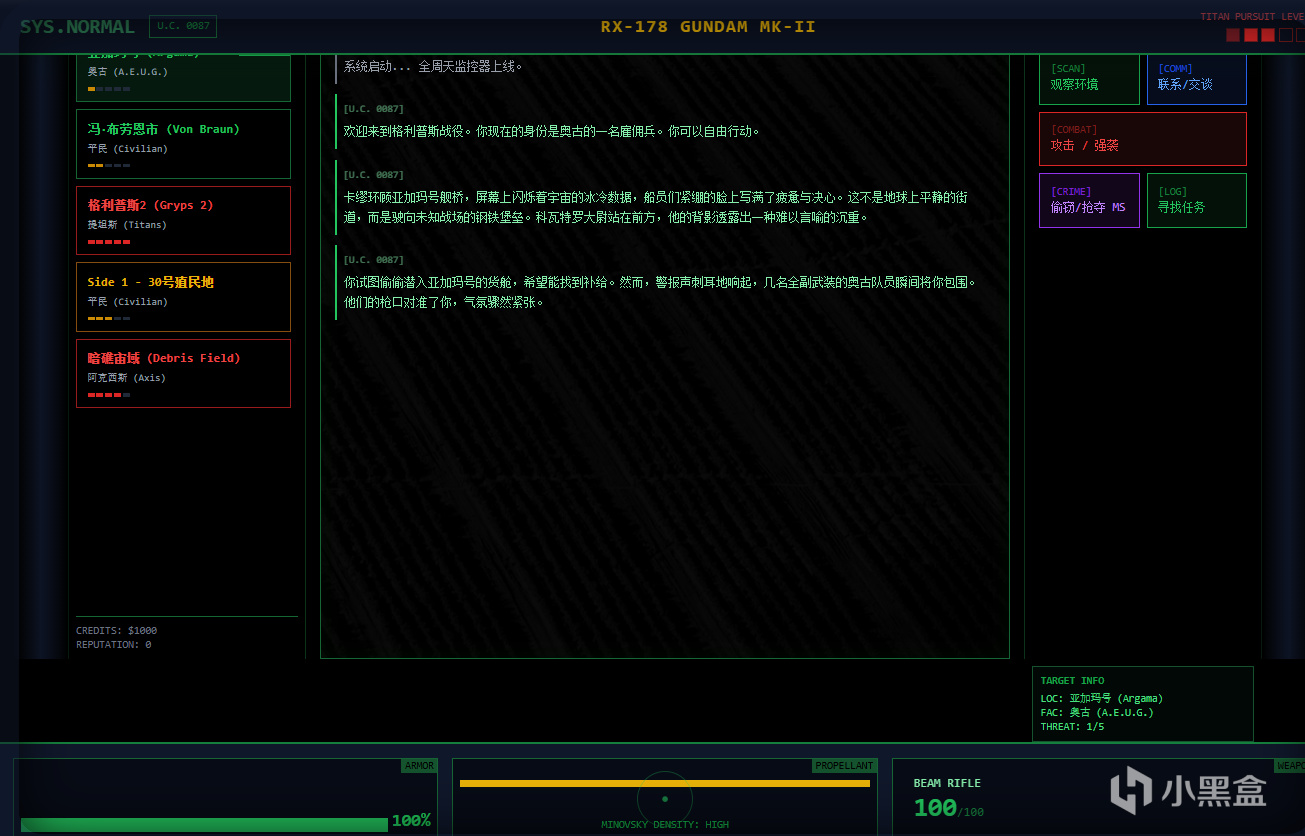Screen dimensions: 1305x836
Task: Click the FAC: 奥古 (A.E.U.G.) target line
Action: coord(1097,713)
